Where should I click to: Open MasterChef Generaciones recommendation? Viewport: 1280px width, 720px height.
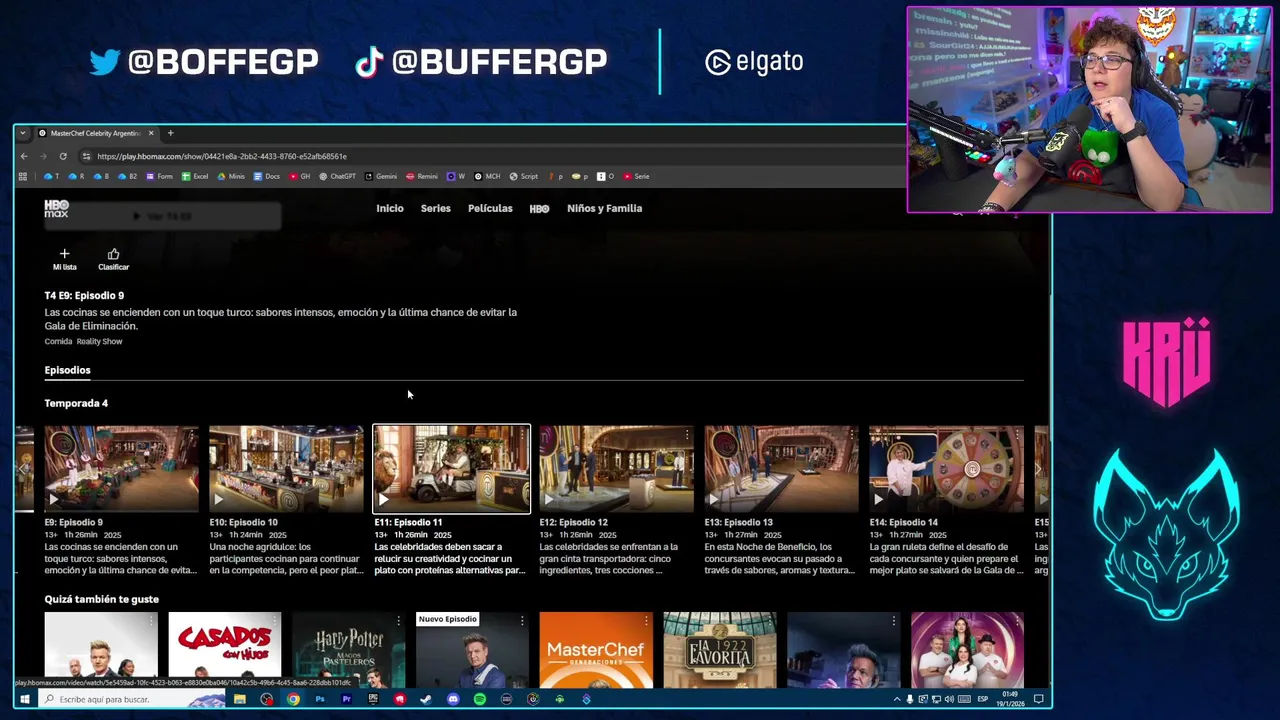[596, 650]
